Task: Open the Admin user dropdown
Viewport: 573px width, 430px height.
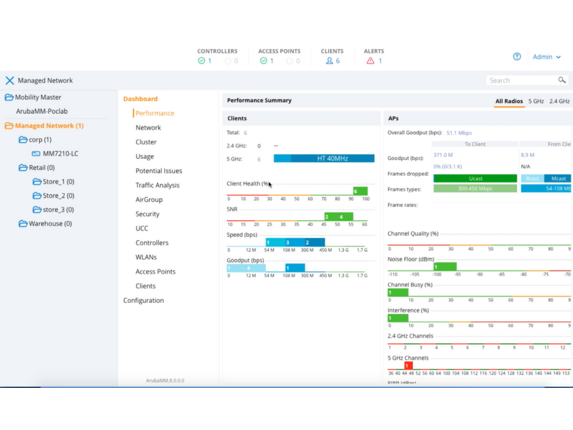Action: (547, 57)
